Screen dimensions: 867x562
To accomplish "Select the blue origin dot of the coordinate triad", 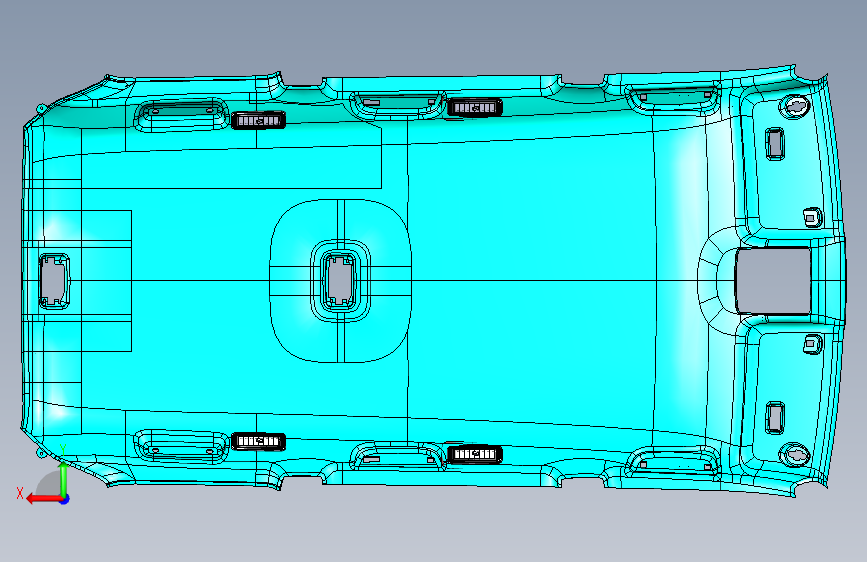I will [x=65, y=499].
